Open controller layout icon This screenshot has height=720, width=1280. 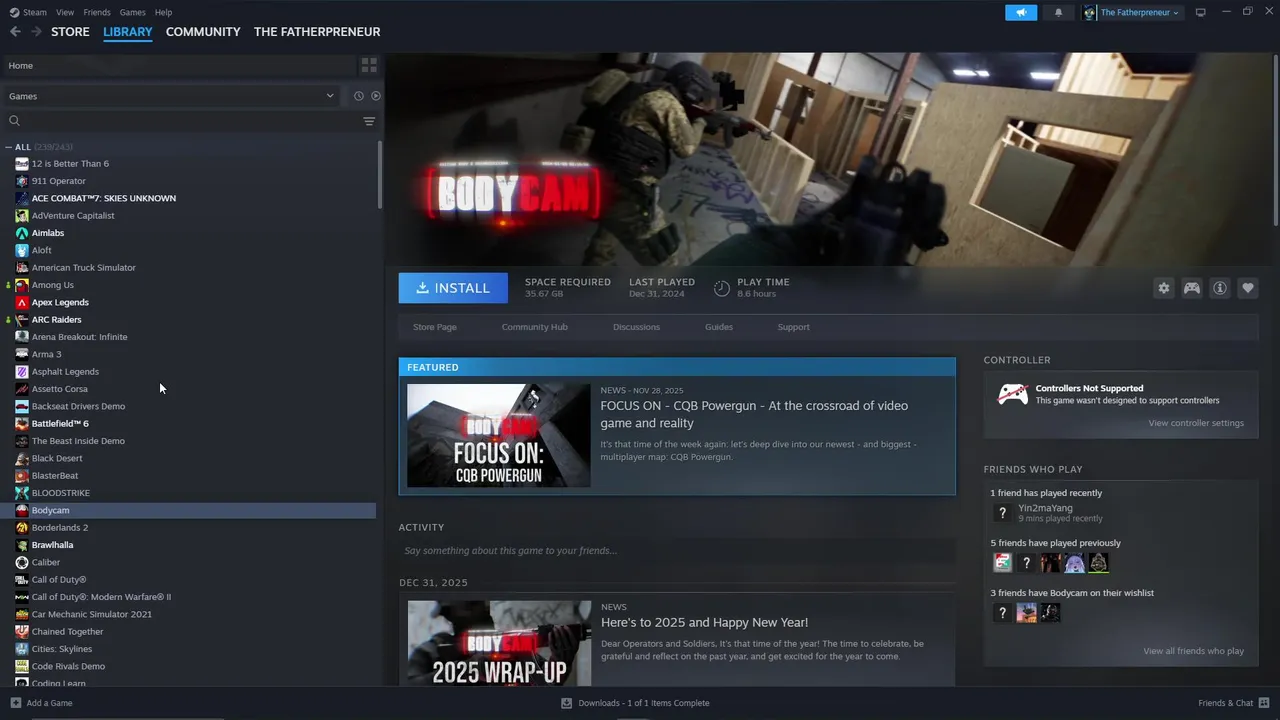1192,288
